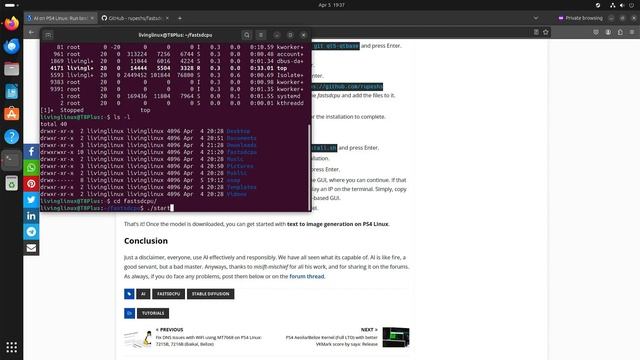
Task: Open the terminal hamburger menu
Action: [x=261, y=35]
